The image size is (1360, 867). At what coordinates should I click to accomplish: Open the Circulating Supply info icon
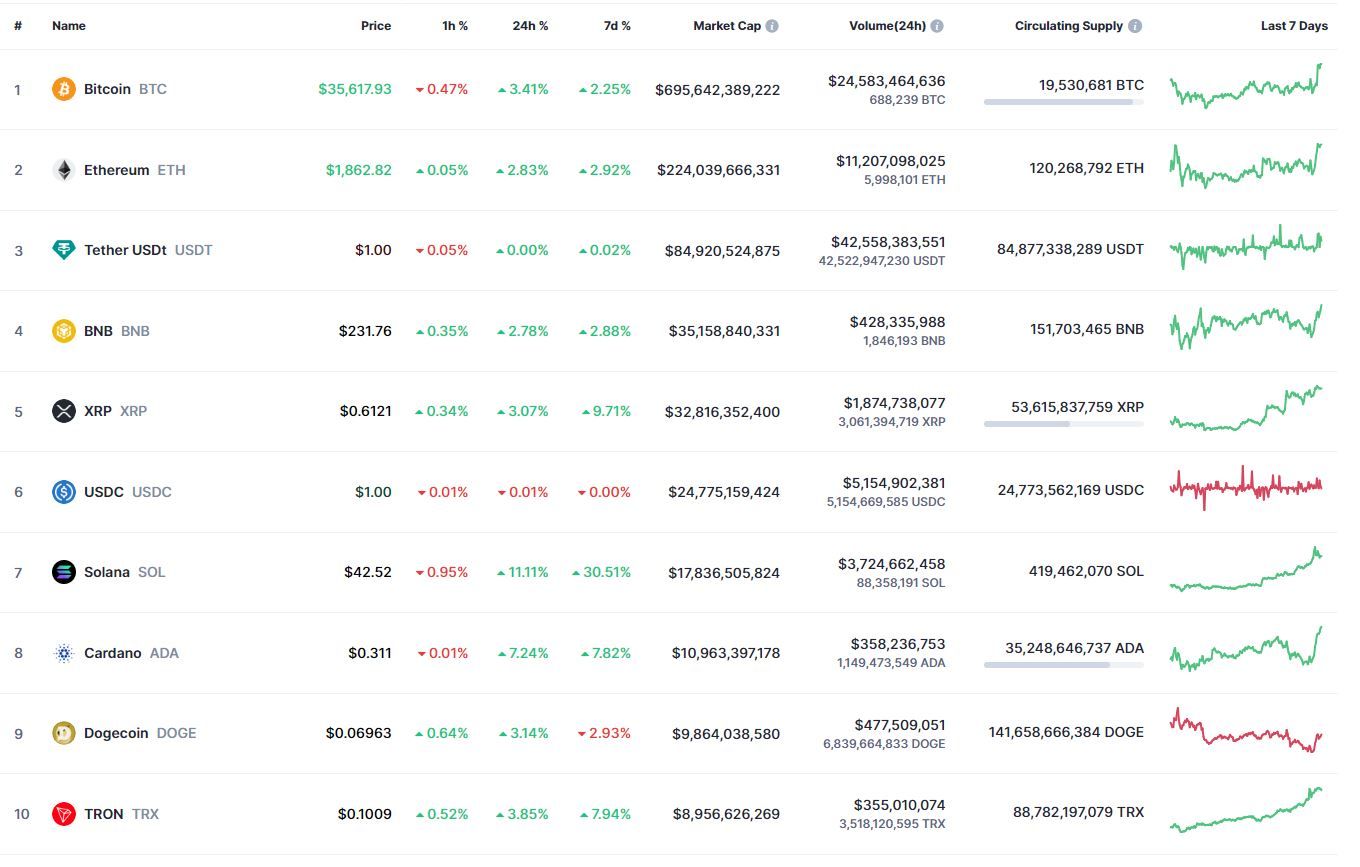(x=1135, y=26)
